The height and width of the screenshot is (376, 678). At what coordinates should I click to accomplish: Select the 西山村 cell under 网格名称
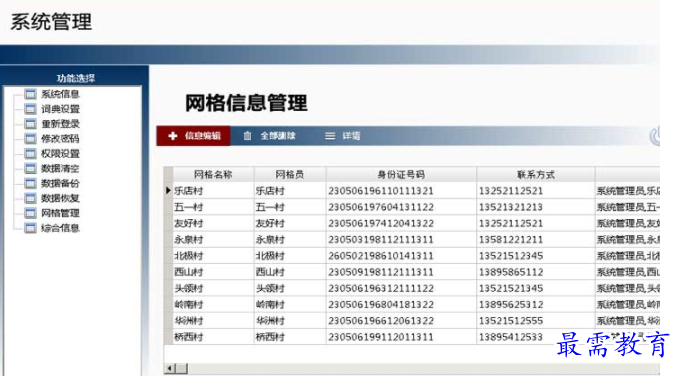[x=213, y=272]
